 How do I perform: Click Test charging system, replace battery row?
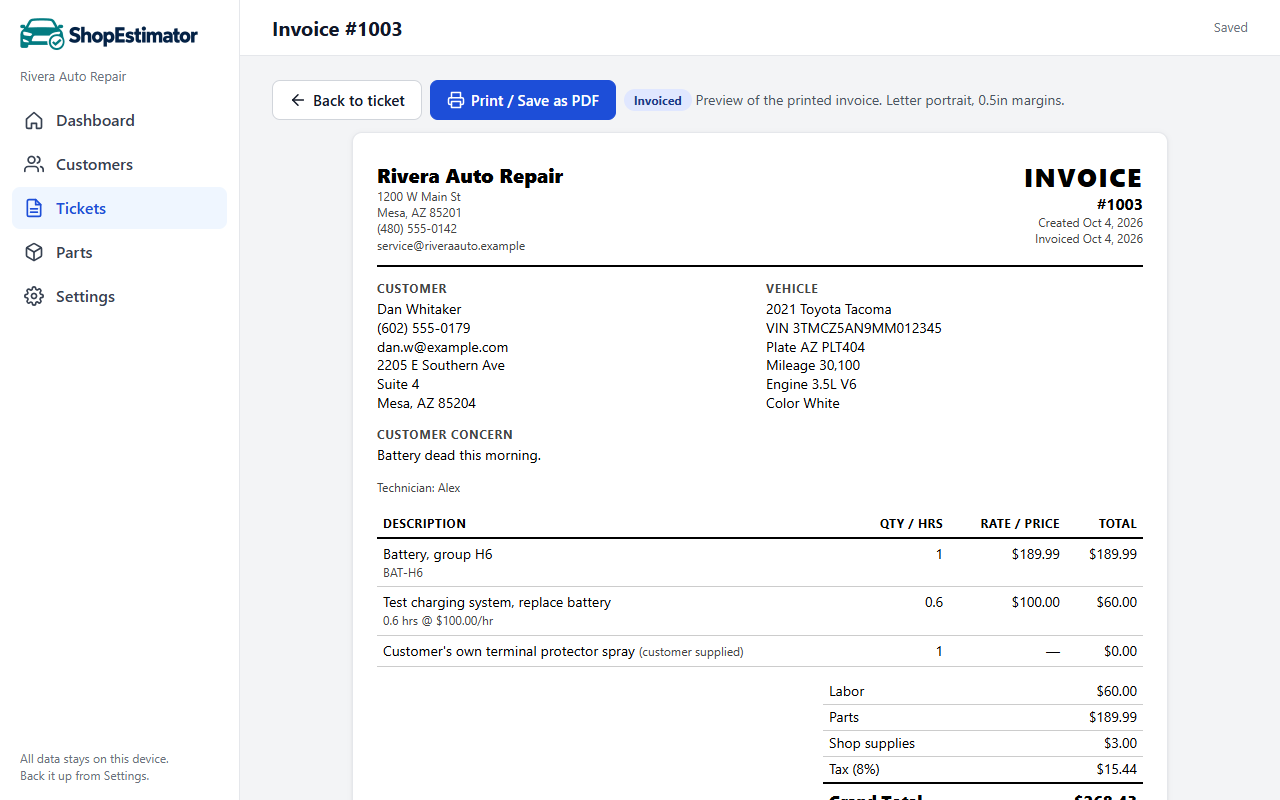[760, 611]
